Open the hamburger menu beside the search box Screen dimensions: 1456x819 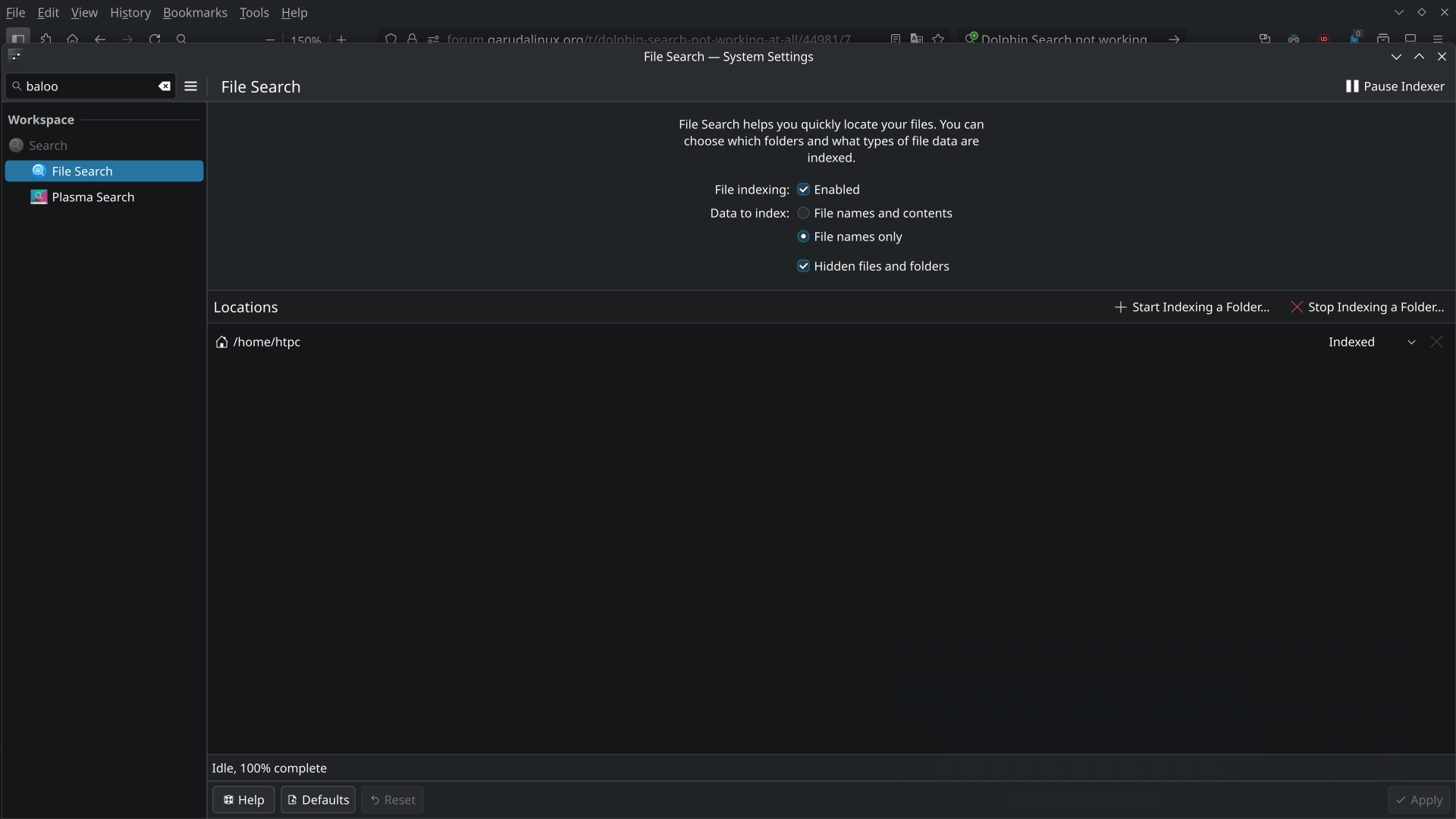click(x=190, y=86)
